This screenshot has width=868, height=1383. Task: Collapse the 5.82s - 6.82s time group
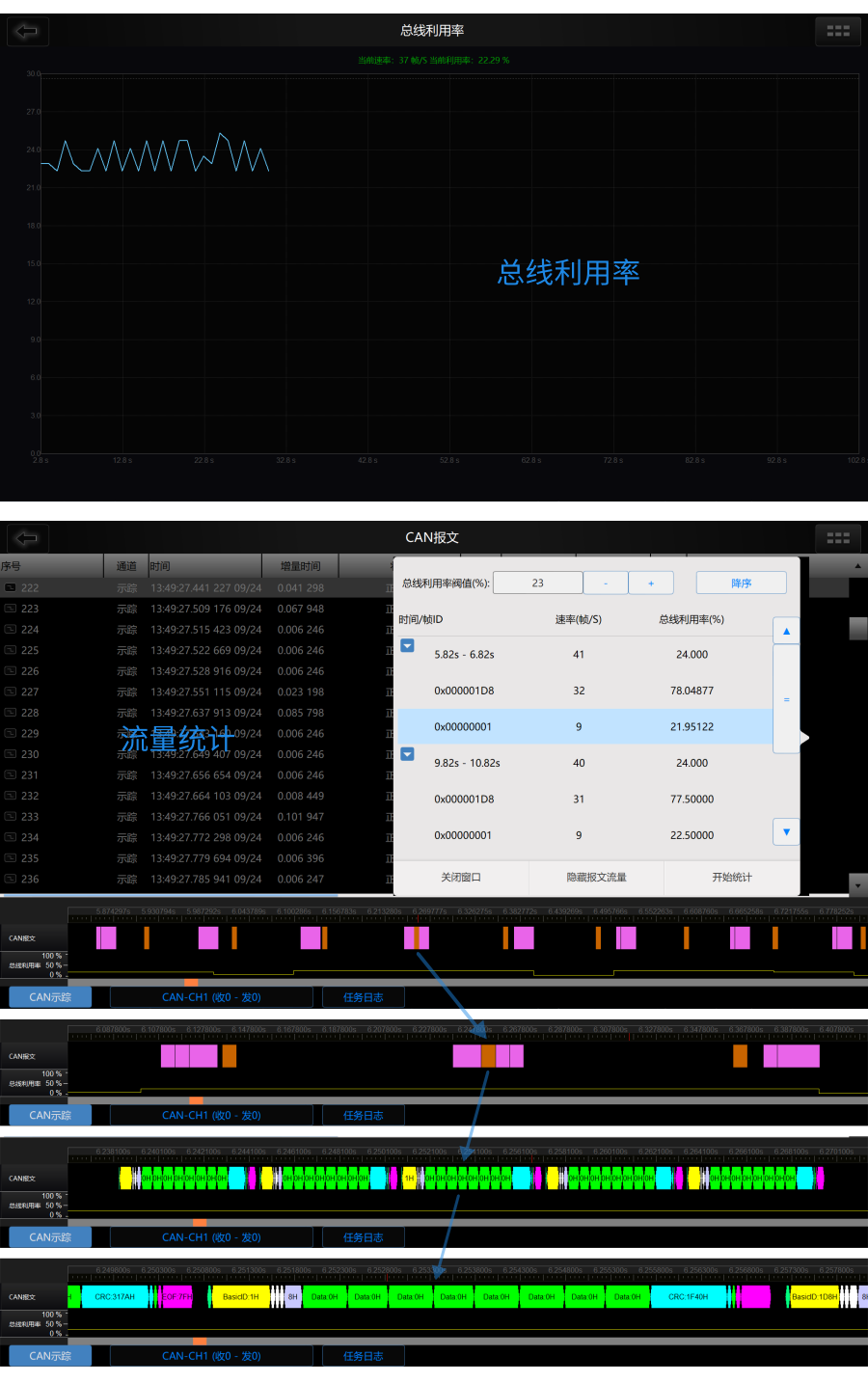coord(407,645)
